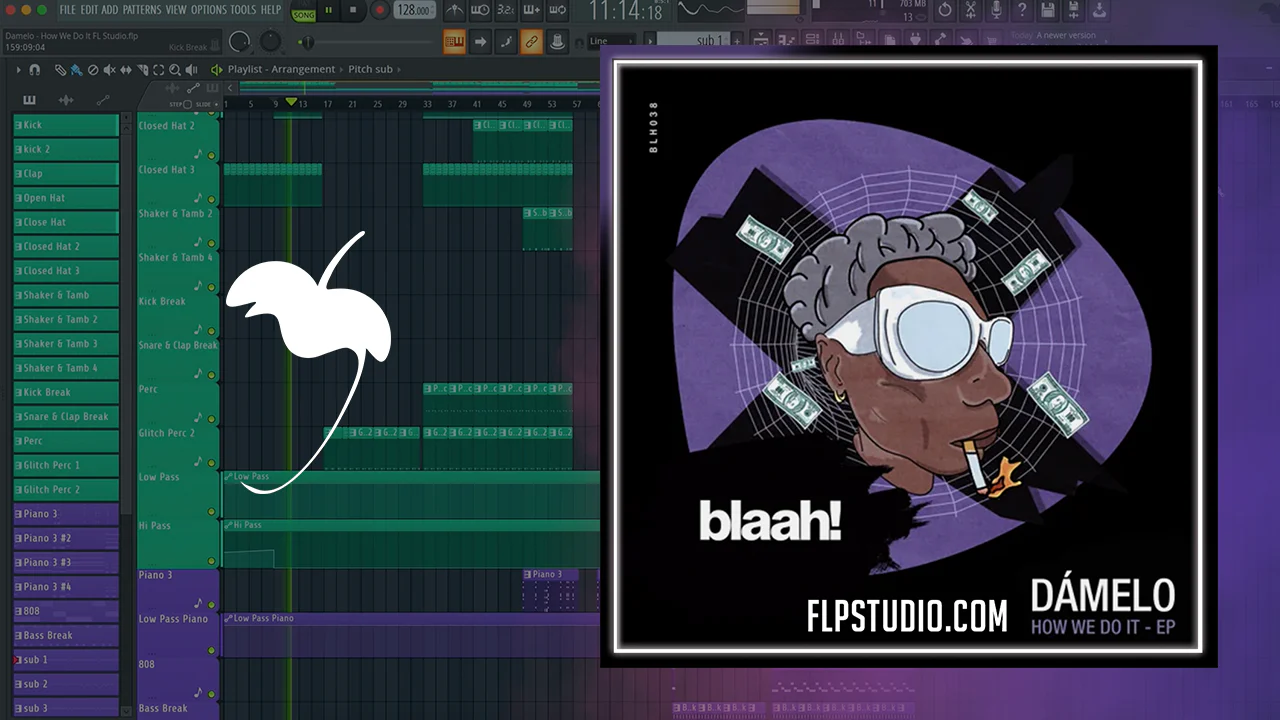Select the Clap pattern in the picker
Viewport: 1280px width, 720px height.
(66, 174)
